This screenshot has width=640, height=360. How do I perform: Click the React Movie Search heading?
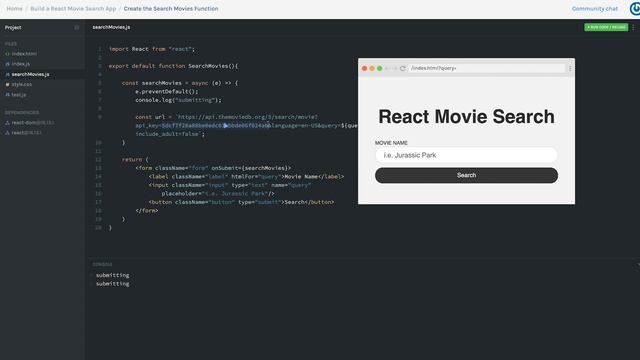point(466,117)
